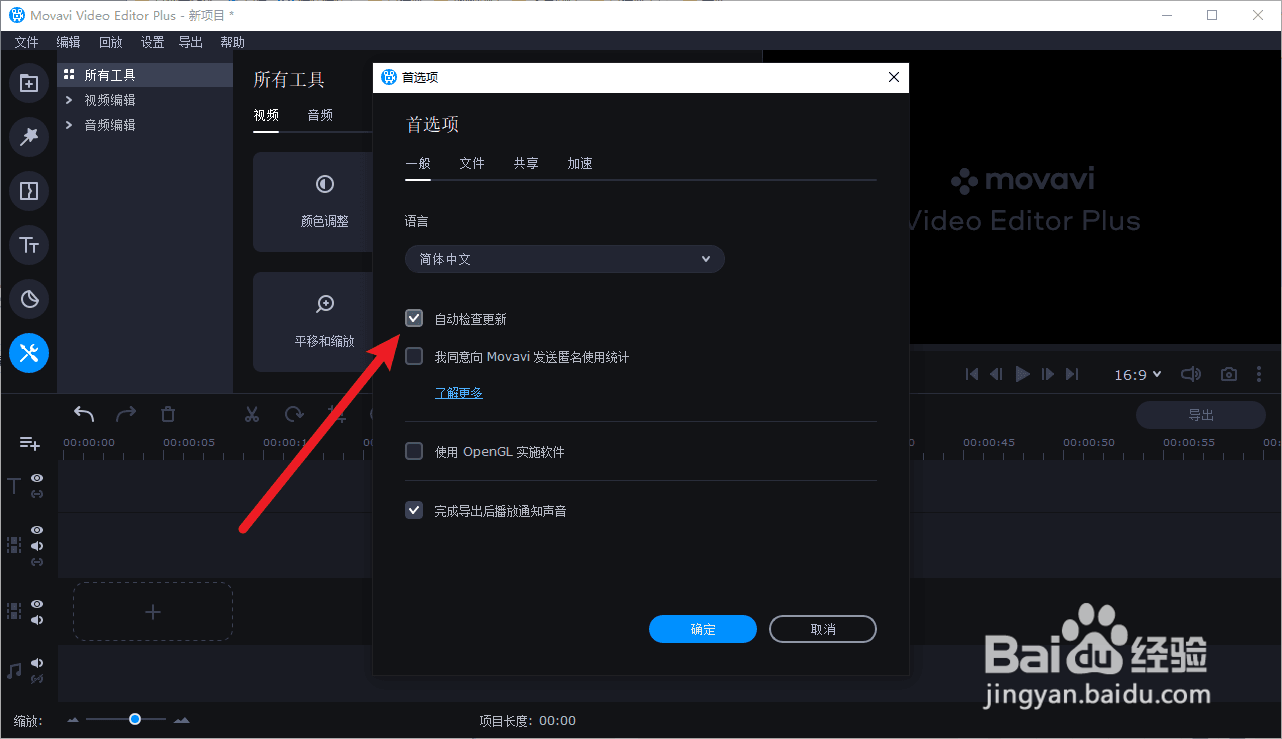Image resolution: width=1282 pixels, height=739 pixels.
Task: Hide the main video track via eye icon
Action: (x=37, y=604)
